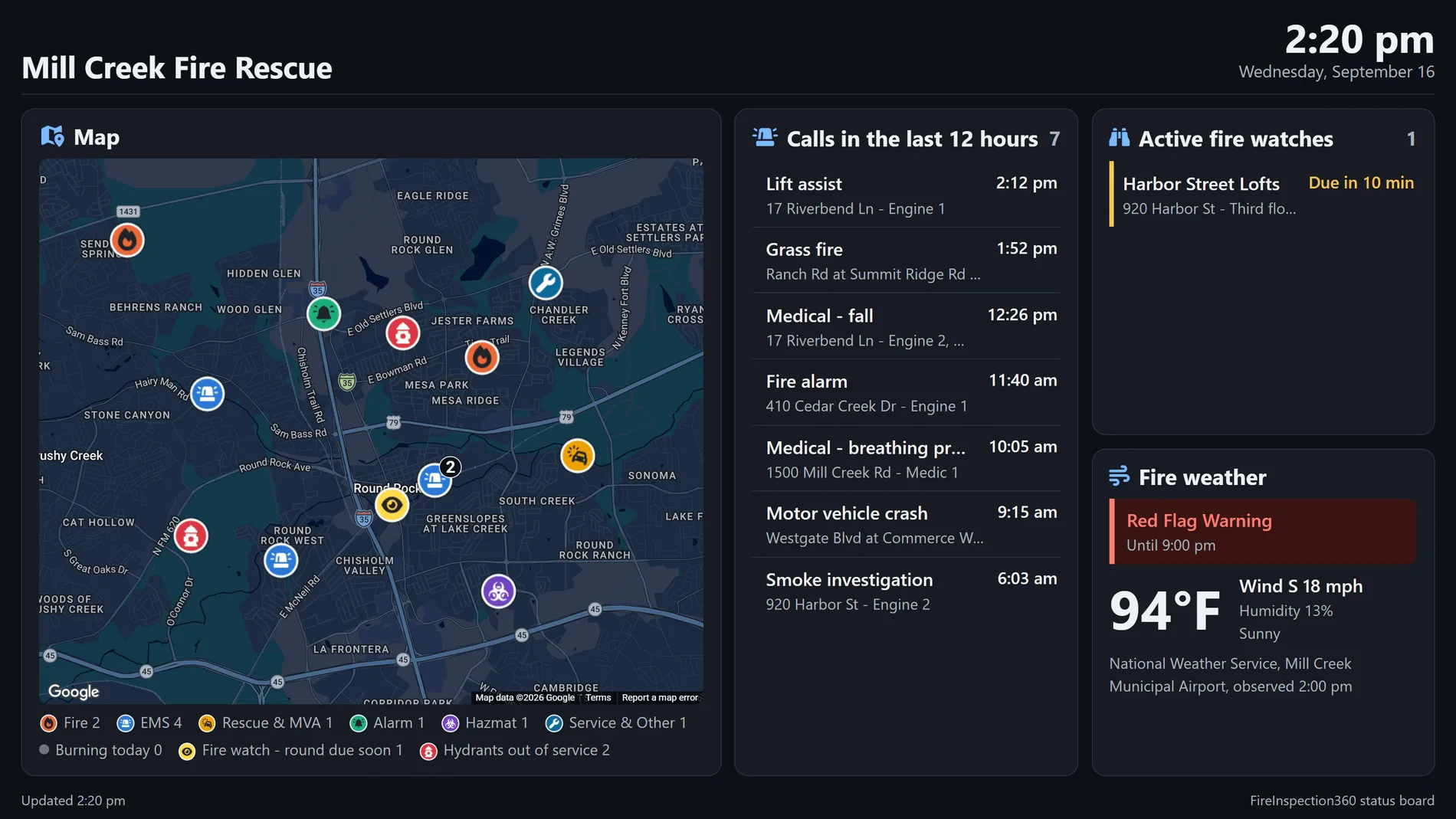Screen dimensions: 1456x819
Task: Click the Updated 2:20 pm status text
Action: [74, 801]
